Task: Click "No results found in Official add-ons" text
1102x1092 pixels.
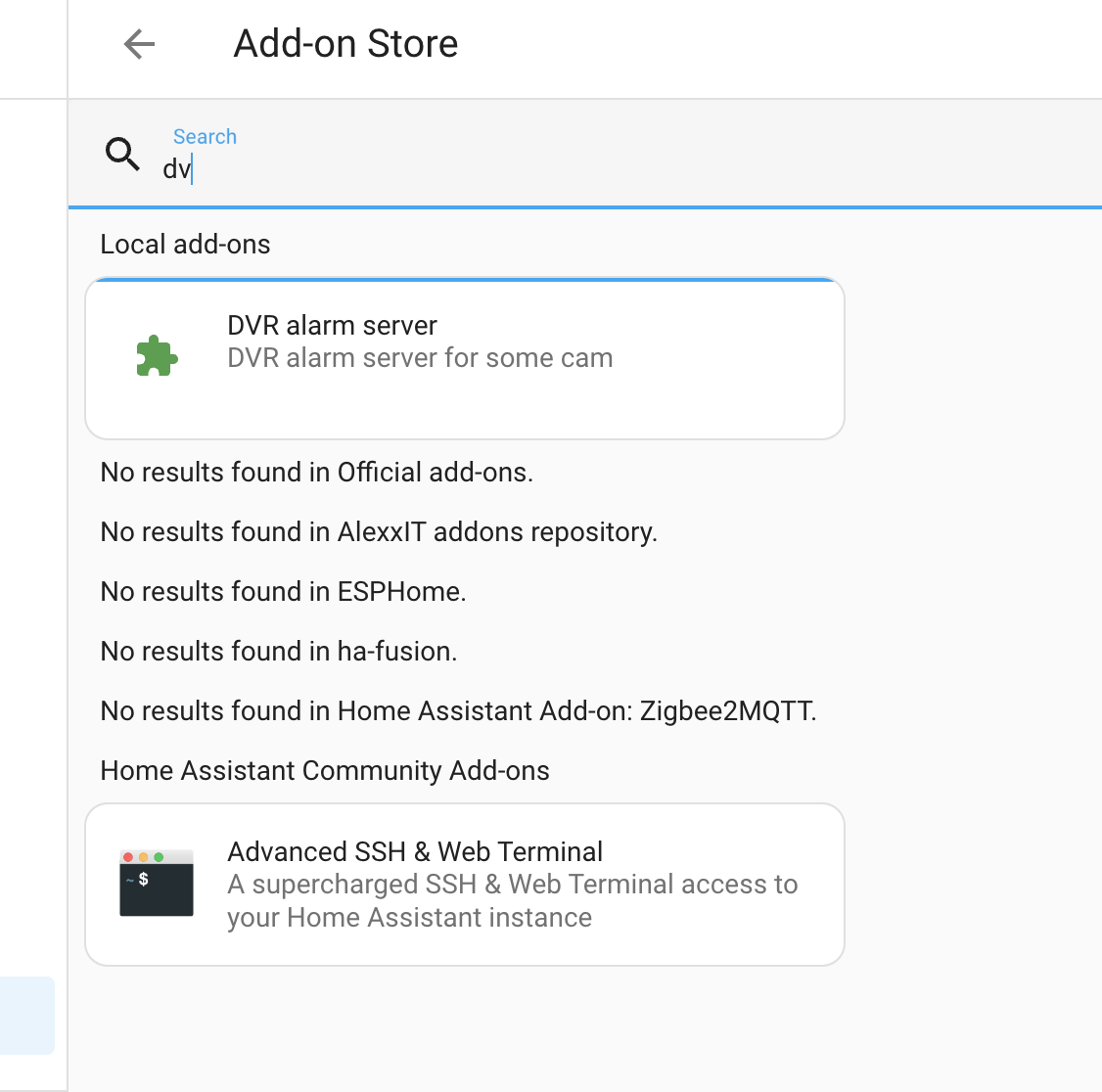Action: (316, 473)
